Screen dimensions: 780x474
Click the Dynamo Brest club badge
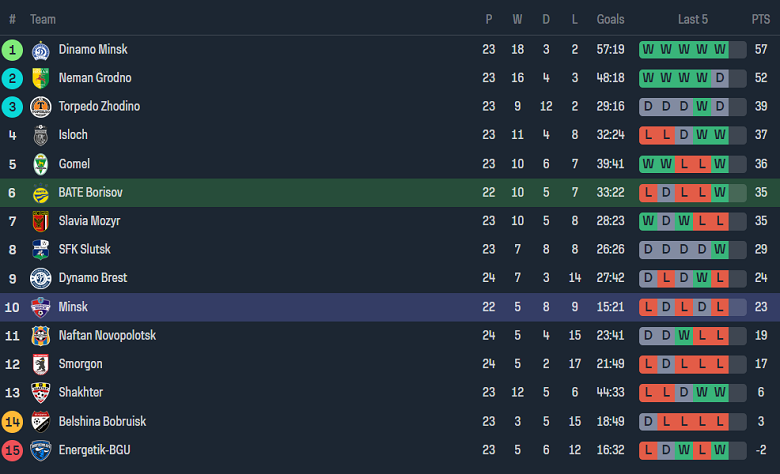tap(41, 278)
